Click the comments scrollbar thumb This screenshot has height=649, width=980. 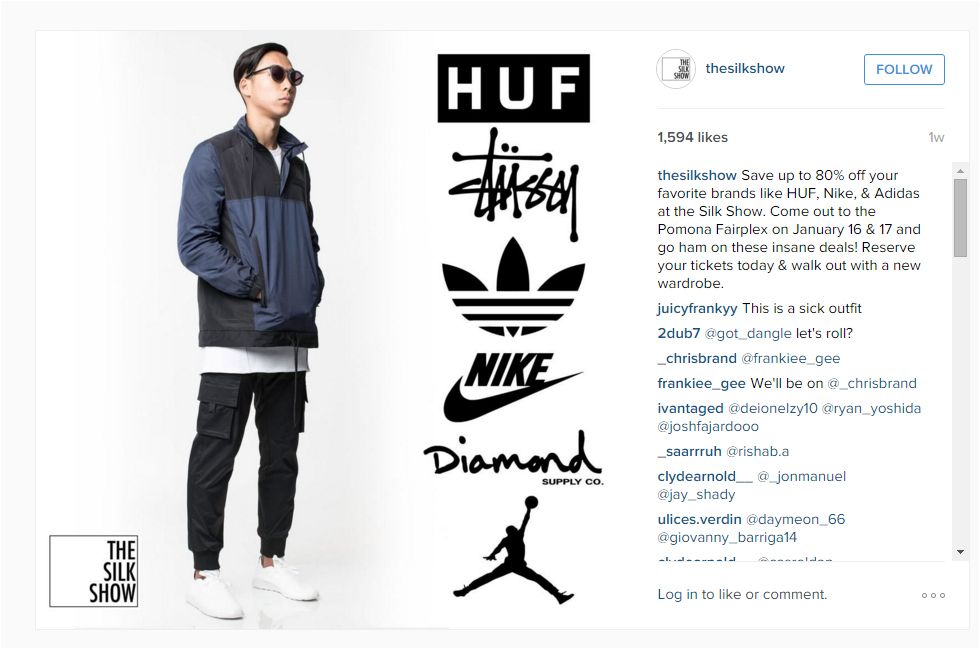point(960,218)
